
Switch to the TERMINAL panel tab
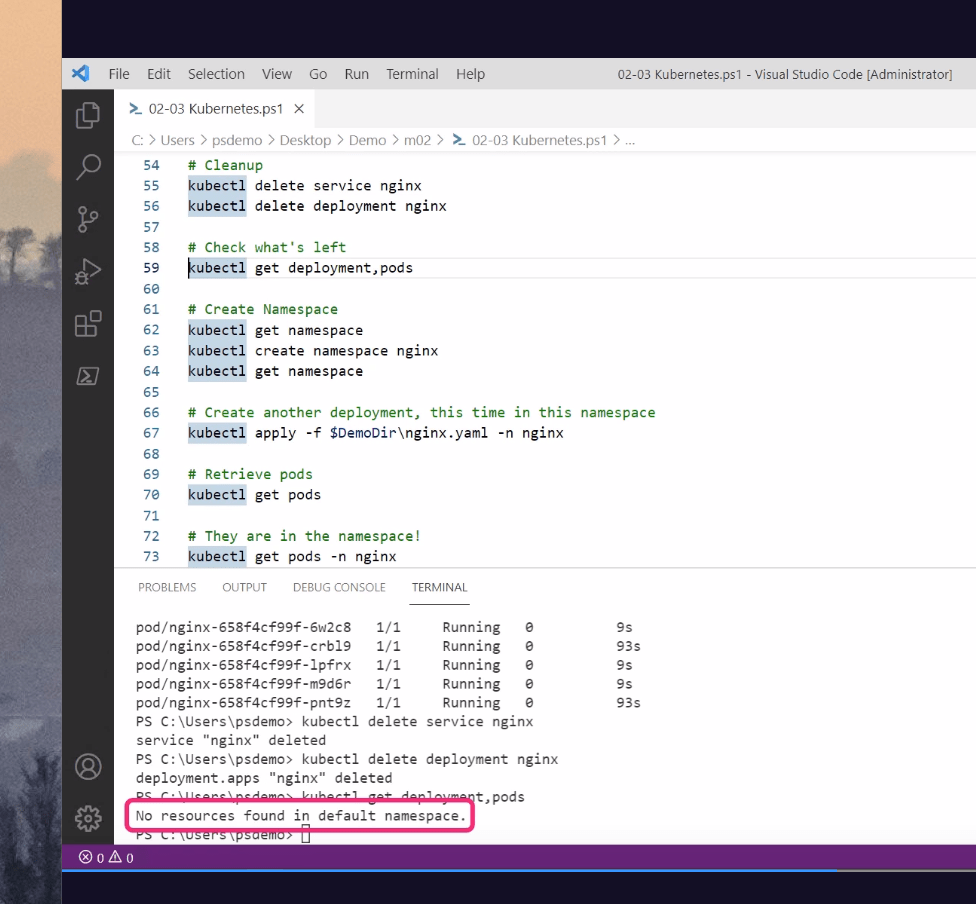click(x=439, y=587)
